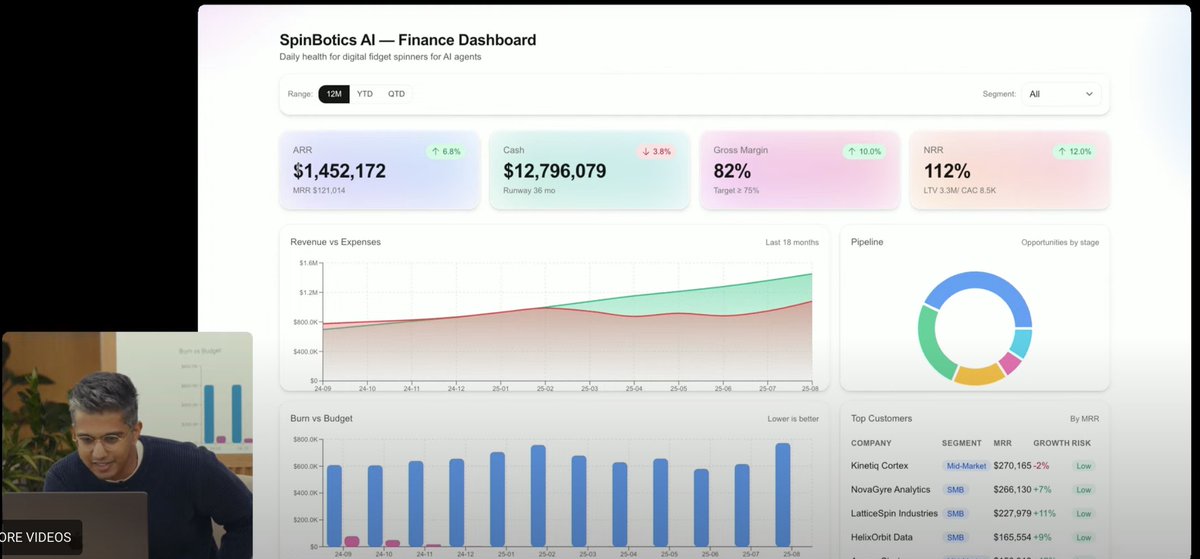Click the $266,130 MRR value
This screenshot has height=559, width=1200.
tap(1012, 489)
